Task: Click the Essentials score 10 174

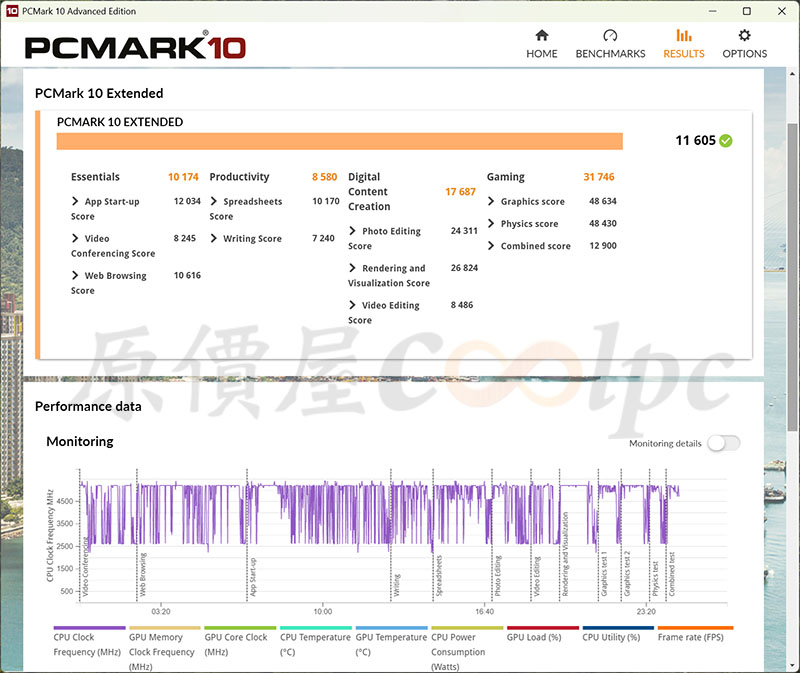Action: pyautogui.click(x=183, y=177)
